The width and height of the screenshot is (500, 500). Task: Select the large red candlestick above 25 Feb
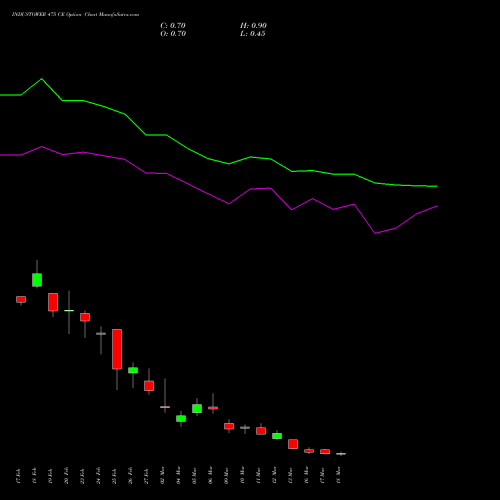[x=117, y=349]
